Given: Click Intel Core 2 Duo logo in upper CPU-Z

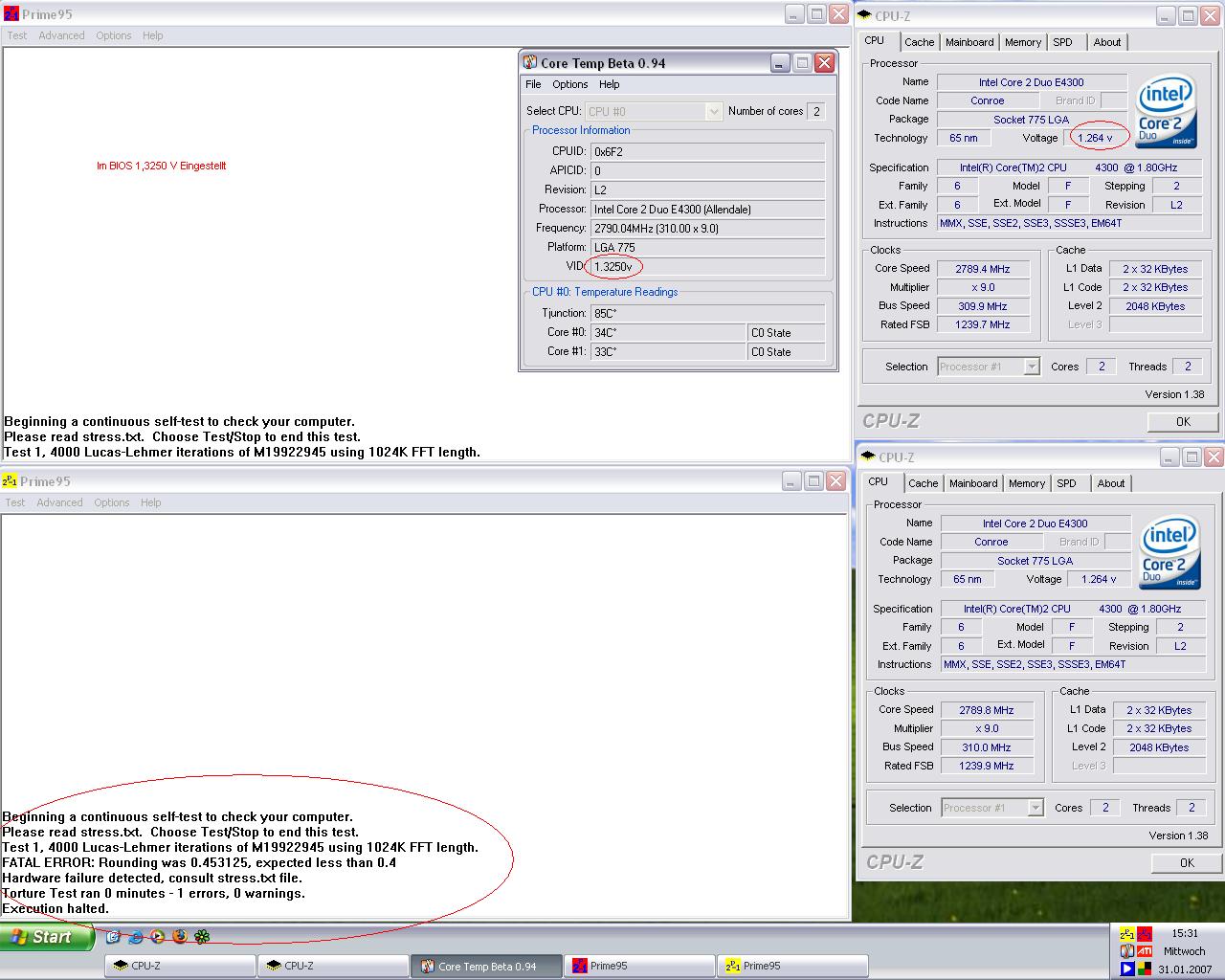Looking at the screenshot, I should point(1166,111).
